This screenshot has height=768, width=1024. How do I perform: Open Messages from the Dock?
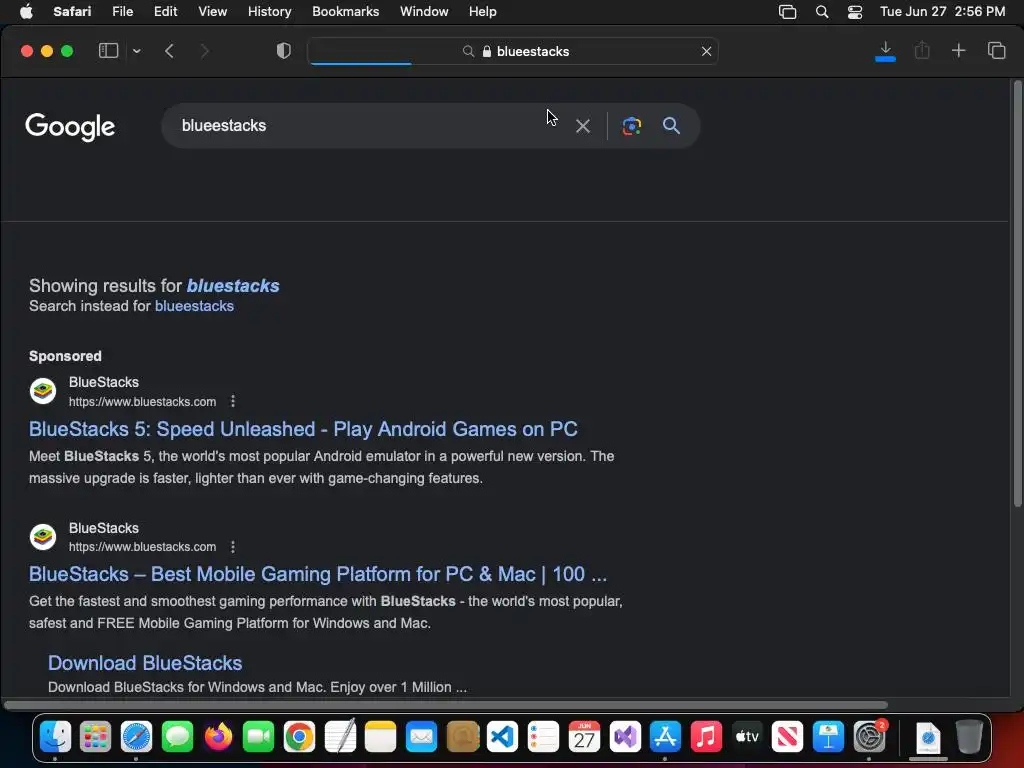[177, 737]
